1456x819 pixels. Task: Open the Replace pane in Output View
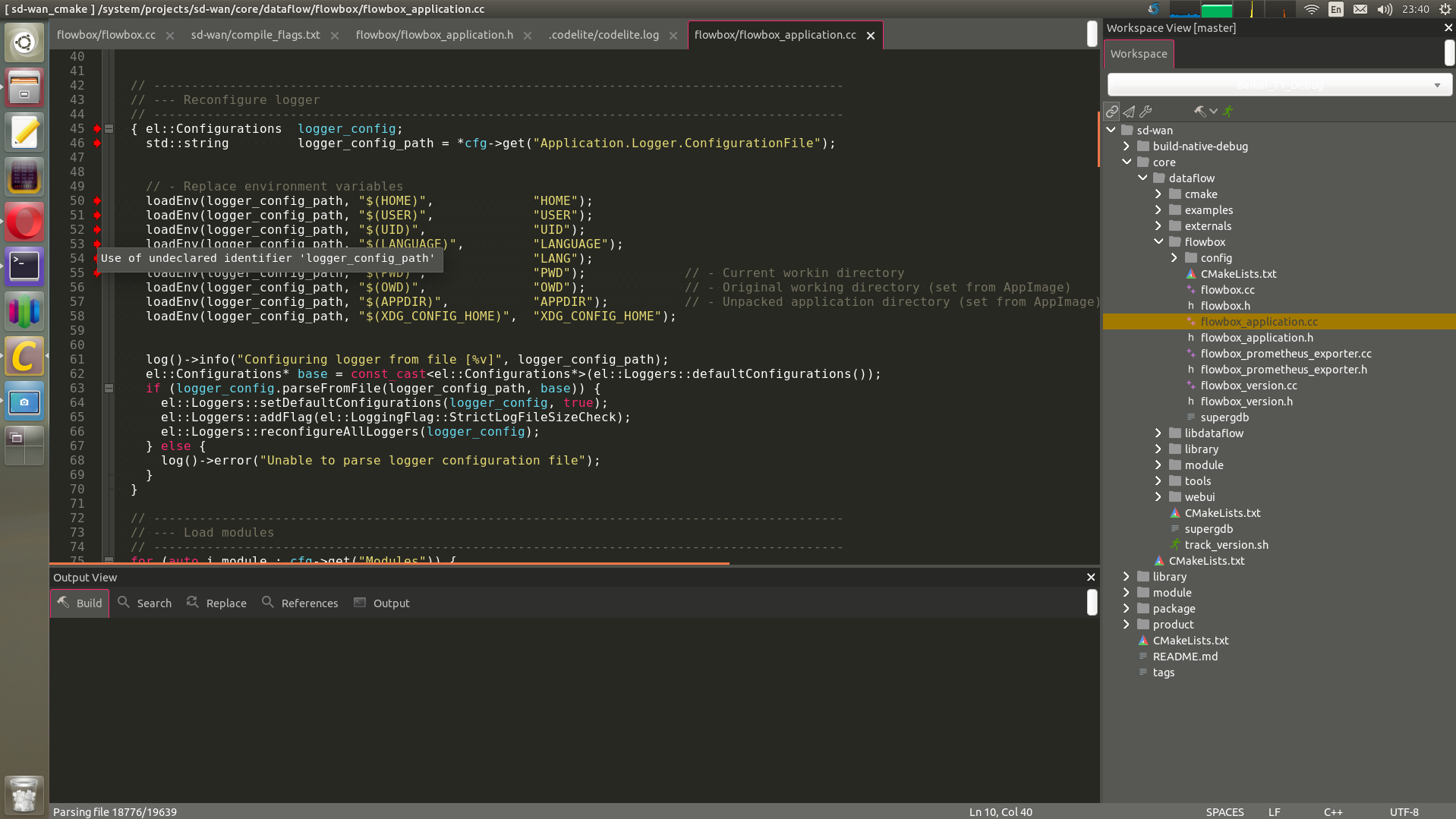click(x=217, y=603)
